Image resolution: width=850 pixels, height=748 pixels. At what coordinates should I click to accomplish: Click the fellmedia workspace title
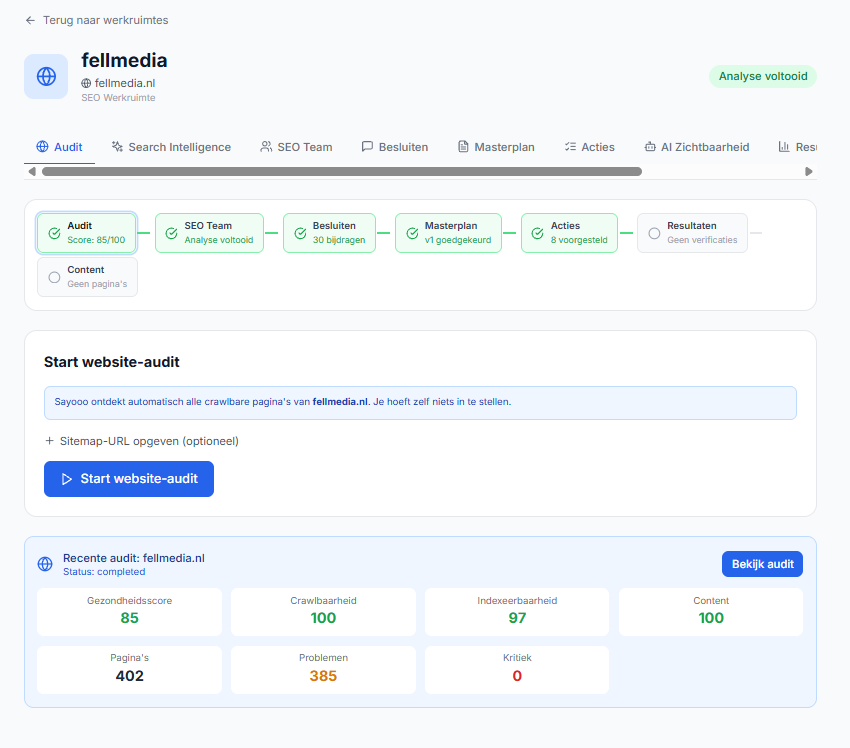click(x=124, y=61)
